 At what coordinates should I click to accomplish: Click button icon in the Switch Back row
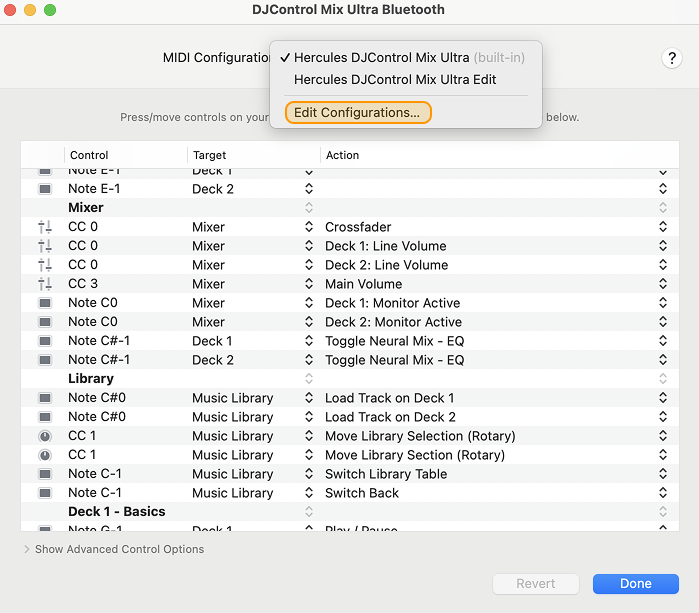point(45,493)
